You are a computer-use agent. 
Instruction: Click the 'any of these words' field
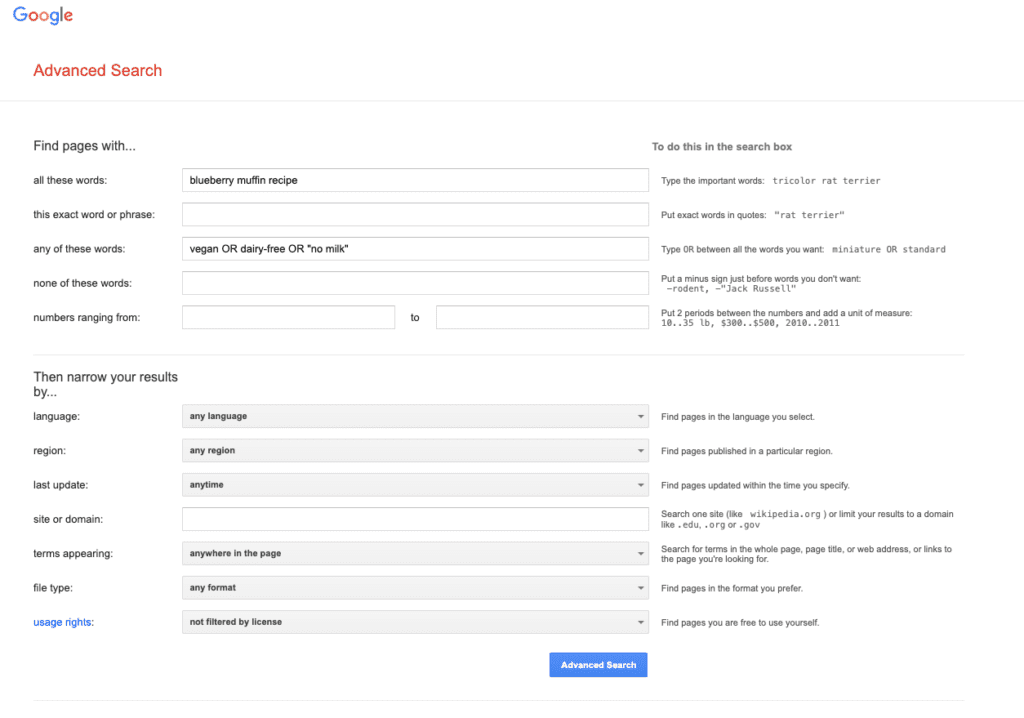tap(415, 249)
